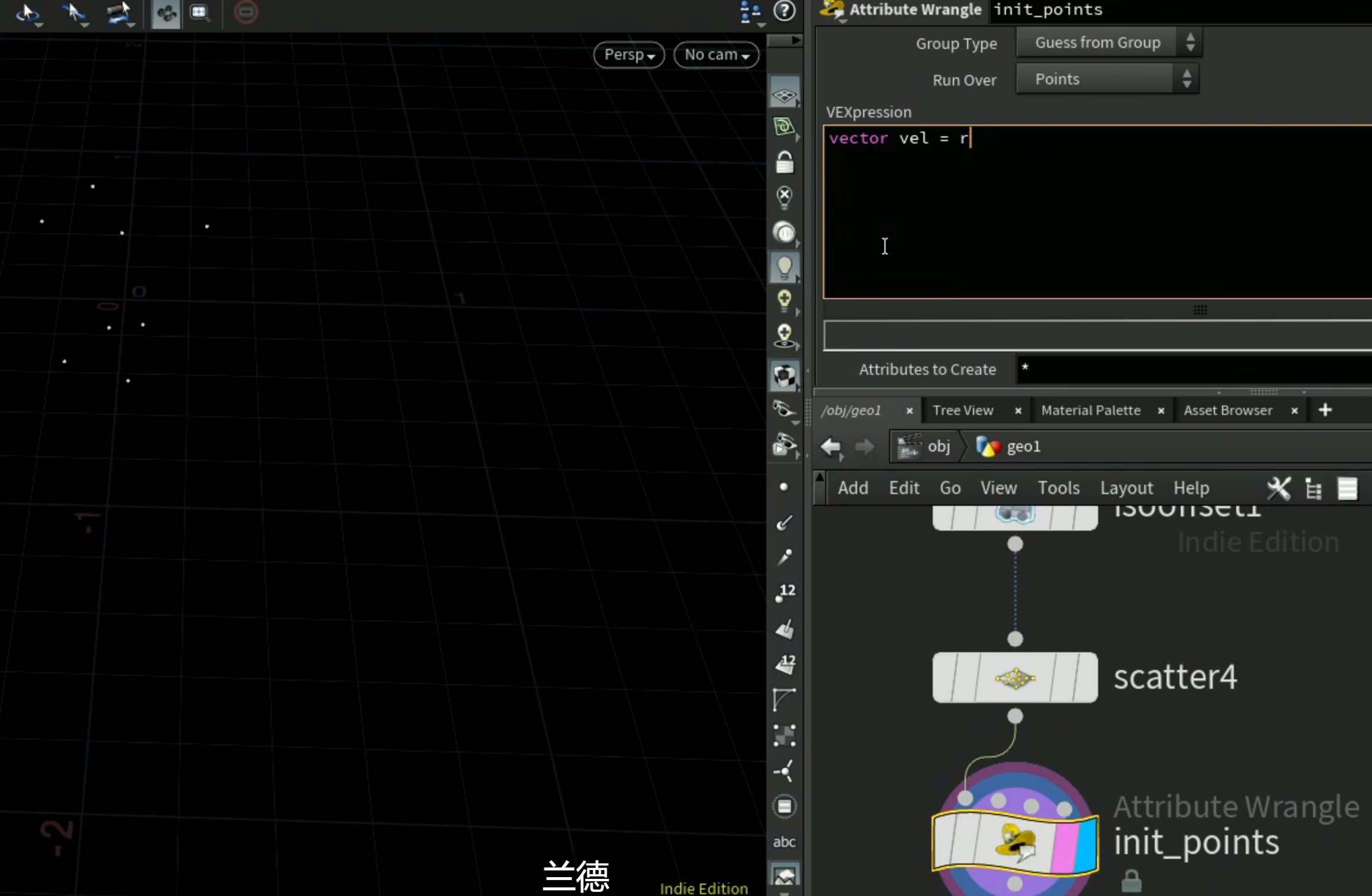Open the No cam camera dropdown
Screen dimensions: 1372x896
click(x=716, y=55)
